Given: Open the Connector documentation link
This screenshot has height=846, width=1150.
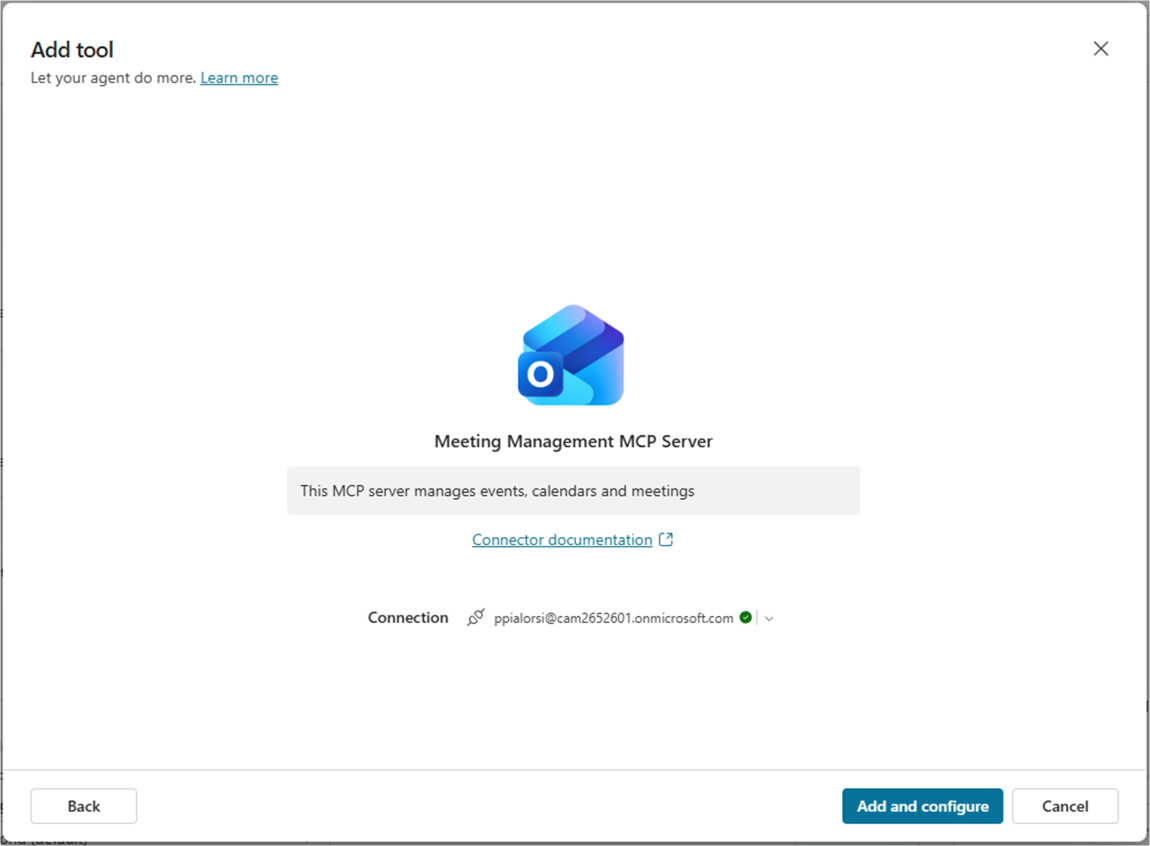Looking at the screenshot, I should click(x=561, y=539).
